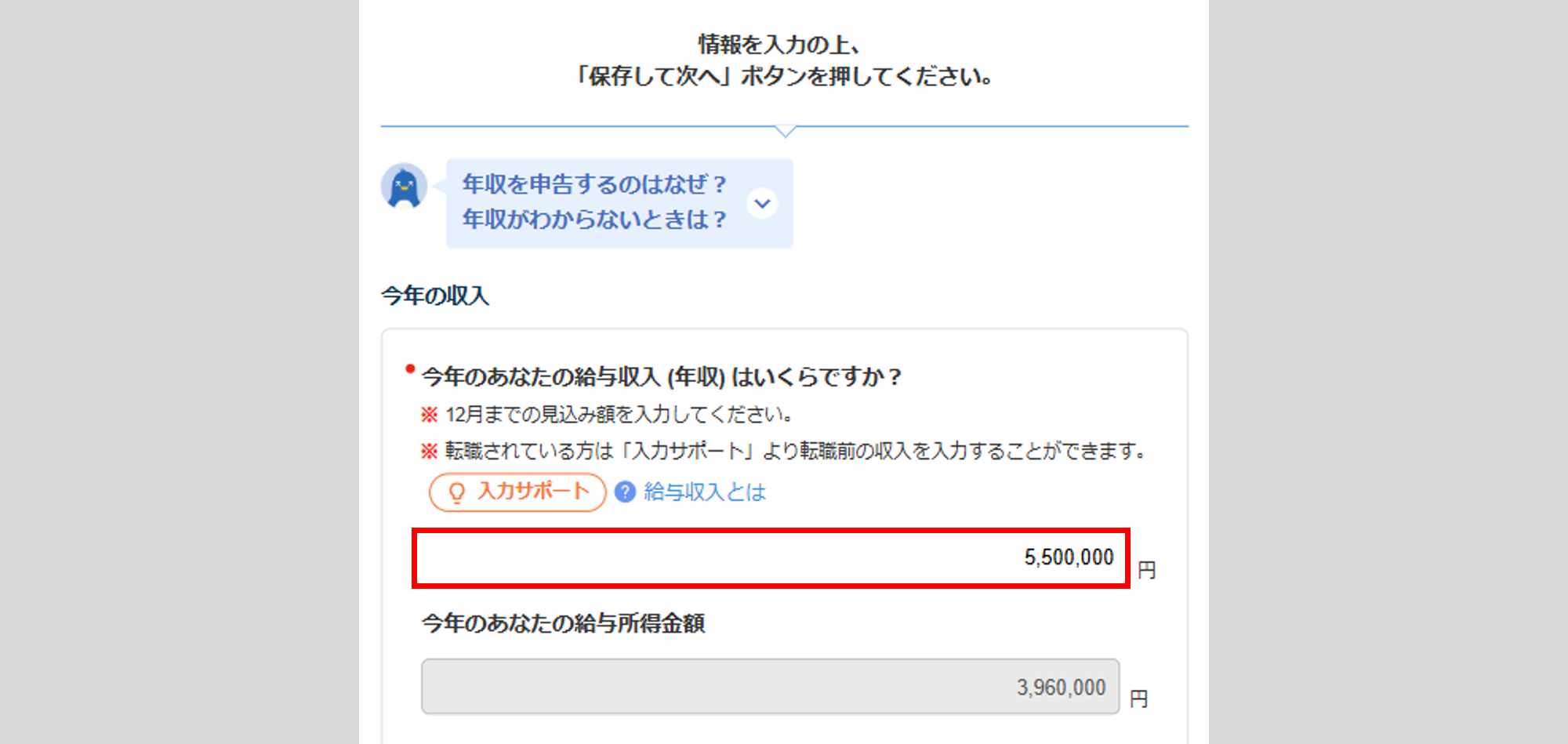Image resolution: width=1568 pixels, height=744 pixels.
Task: Click the lightbulb icon in 入力サポート
Action: pyautogui.click(x=456, y=492)
